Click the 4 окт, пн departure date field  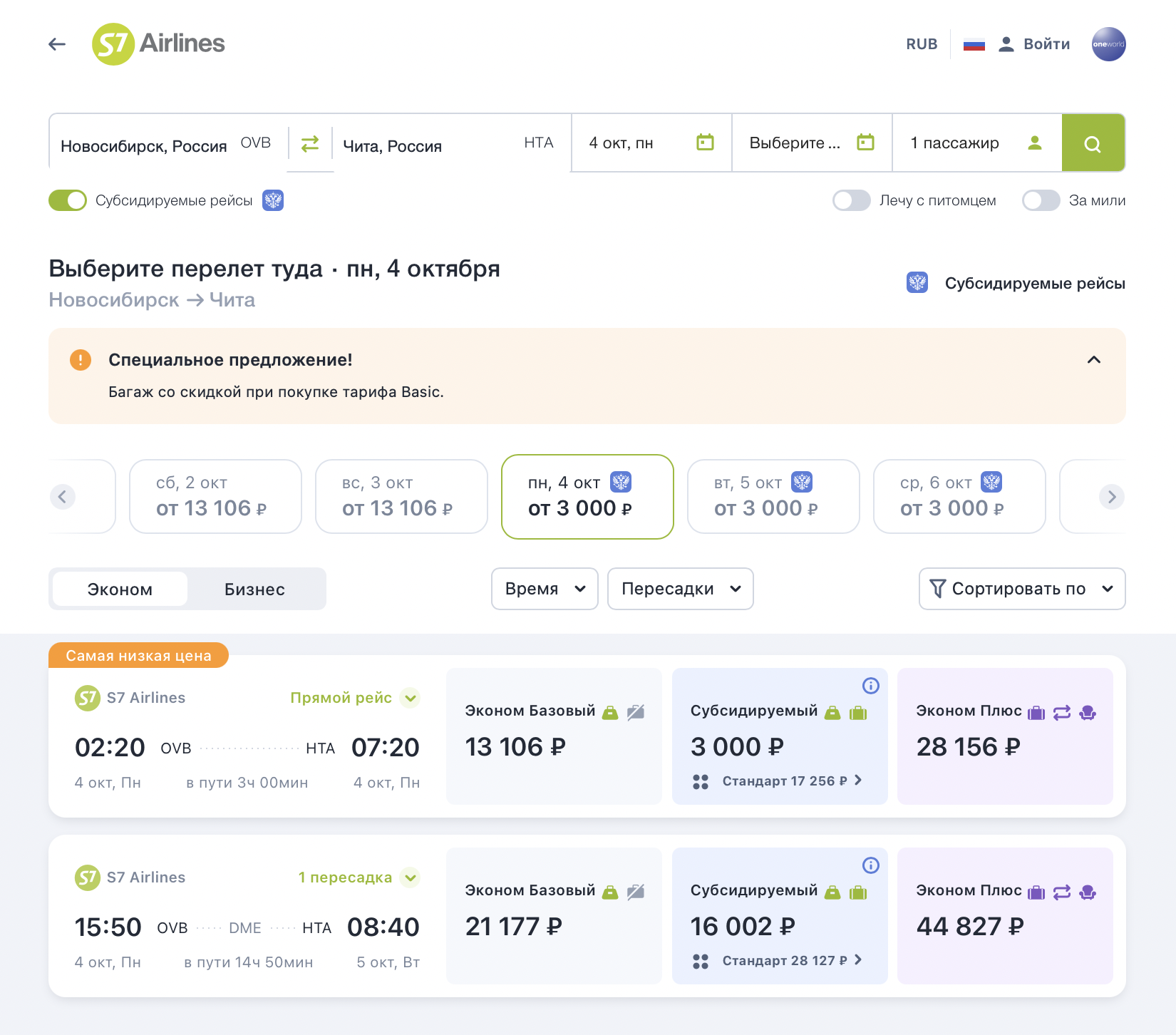click(651, 143)
